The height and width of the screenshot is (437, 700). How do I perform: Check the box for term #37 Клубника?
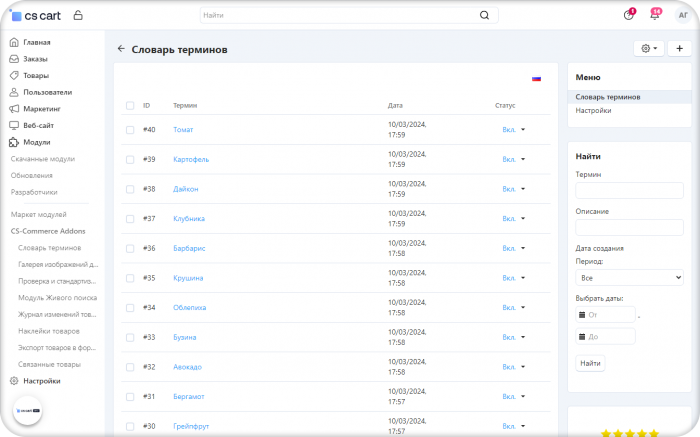(x=130, y=219)
